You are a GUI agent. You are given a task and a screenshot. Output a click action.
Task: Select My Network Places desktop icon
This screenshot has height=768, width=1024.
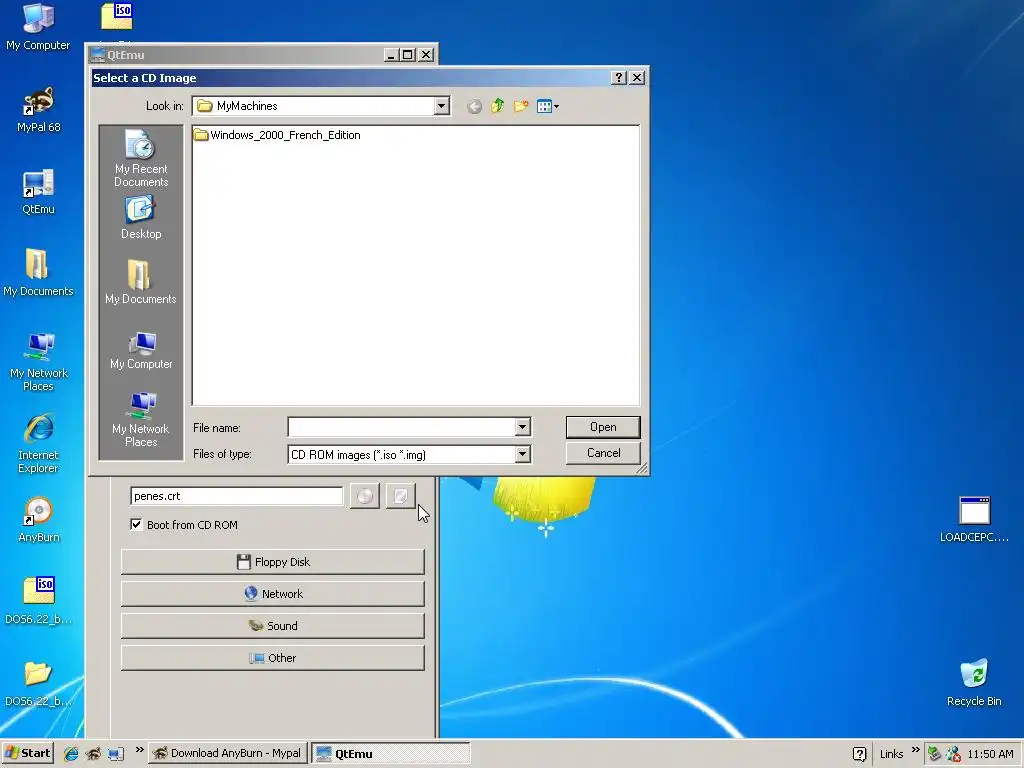pyautogui.click(x=39, y=361)
